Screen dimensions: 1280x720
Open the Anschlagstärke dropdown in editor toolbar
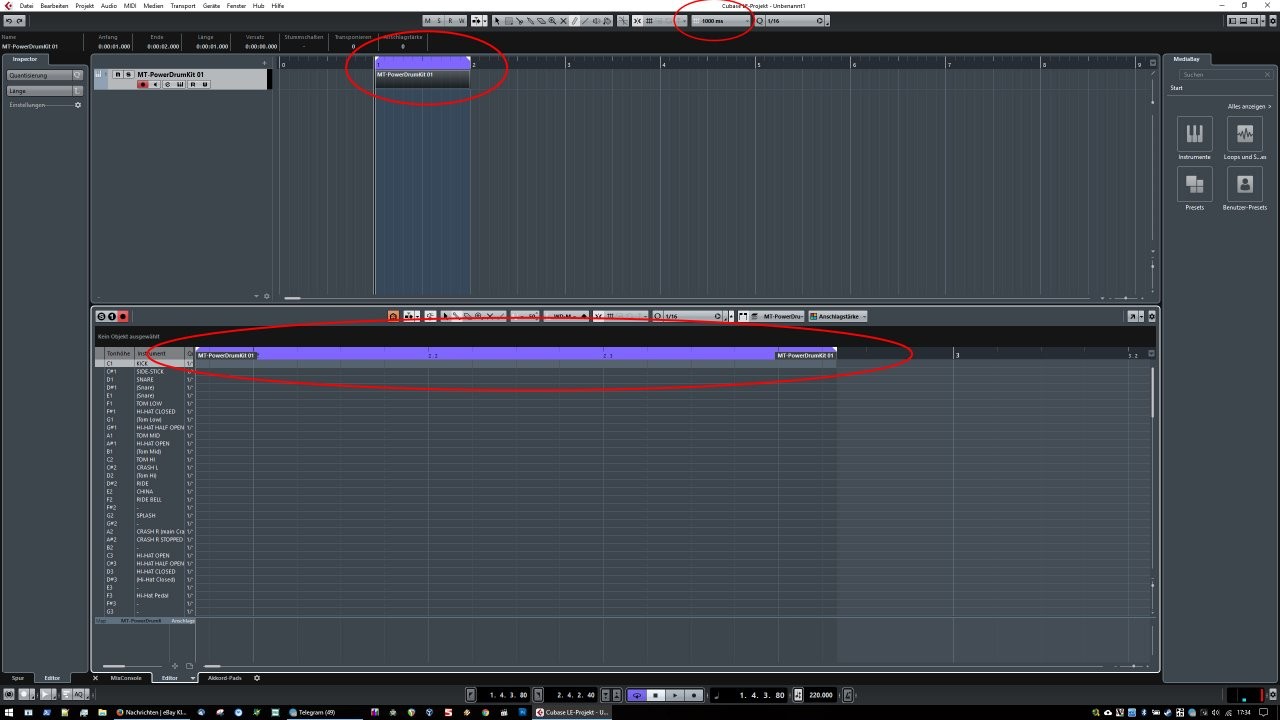[x=837, y=316]
